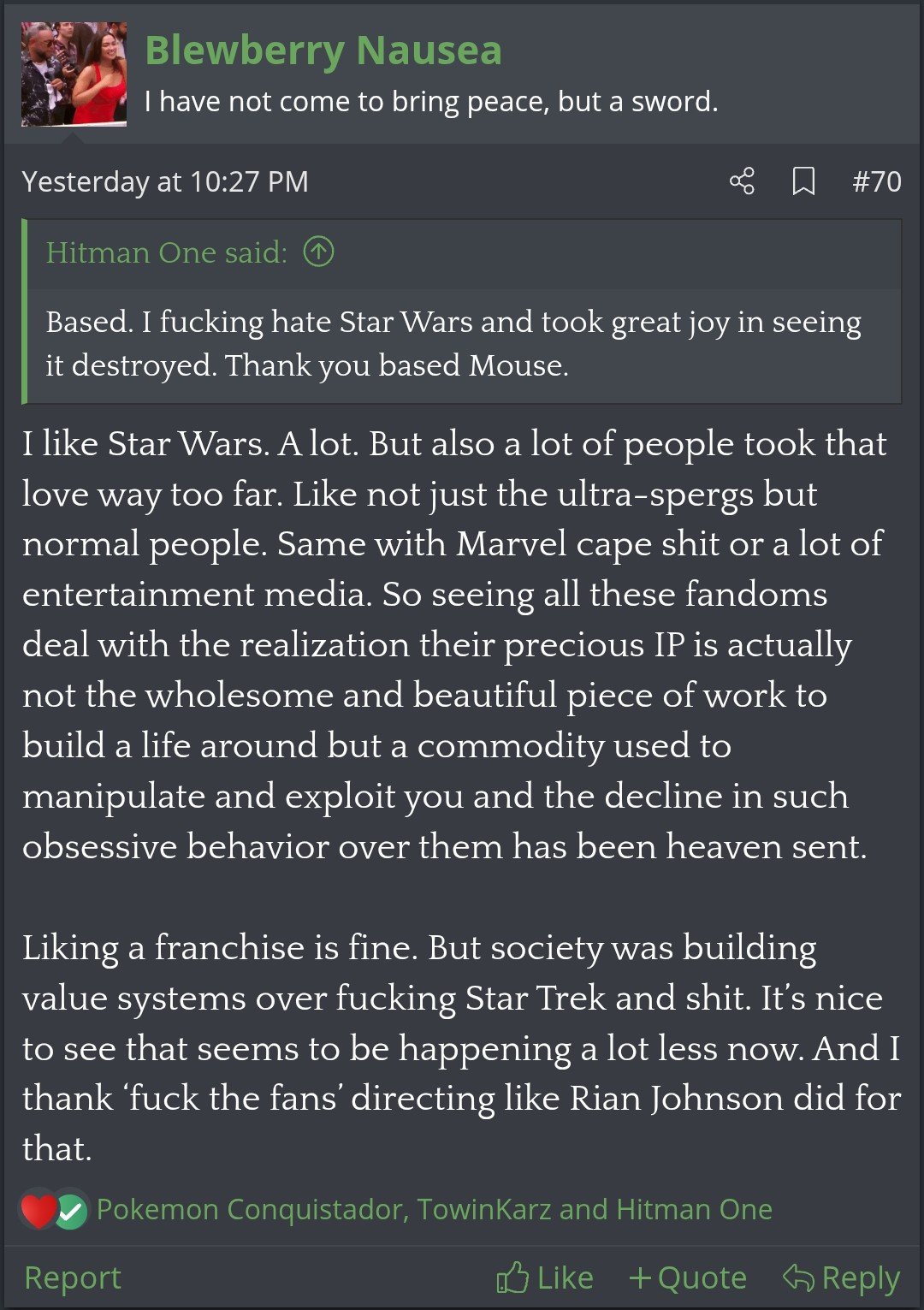Jump to quoted post via up-arrow icon
Screen dimensions: 924x1310
[x=318, y=252]
